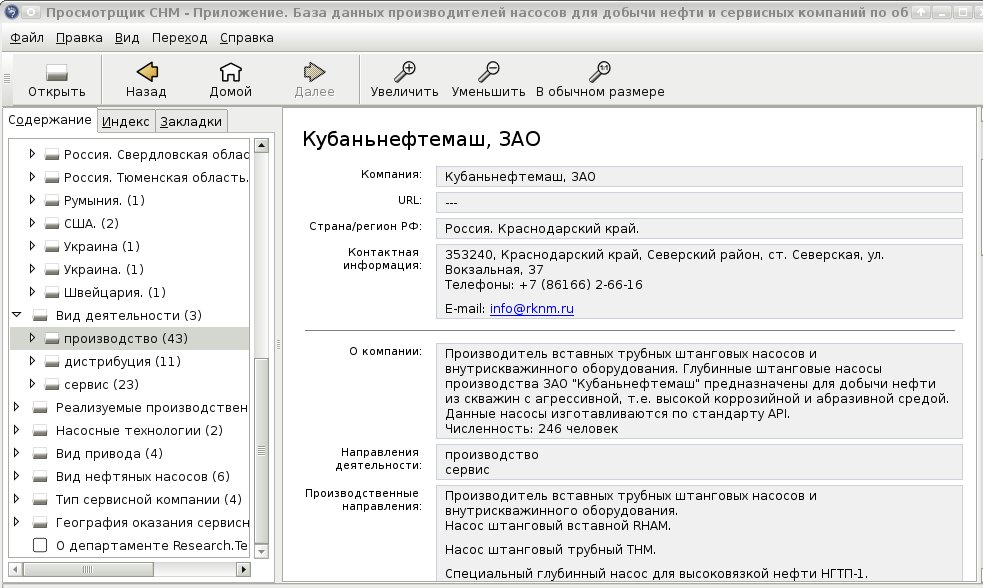Viewport: 983px width, 588px height.
Task: Select Вид нефтяных насосов (6) entry
Action: 143,477
